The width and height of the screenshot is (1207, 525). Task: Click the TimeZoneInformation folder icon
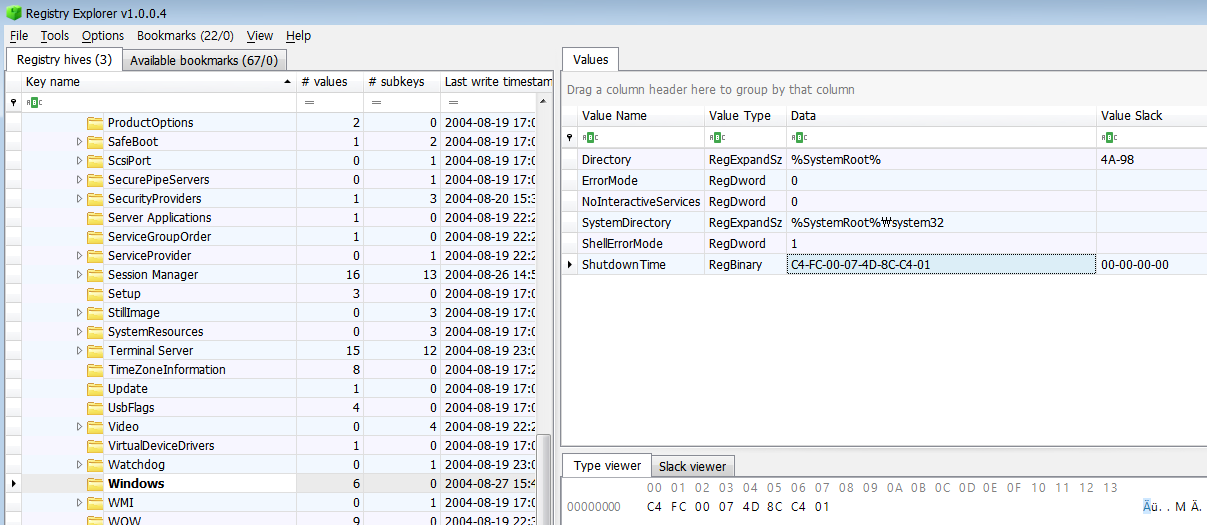click(95, 370)
